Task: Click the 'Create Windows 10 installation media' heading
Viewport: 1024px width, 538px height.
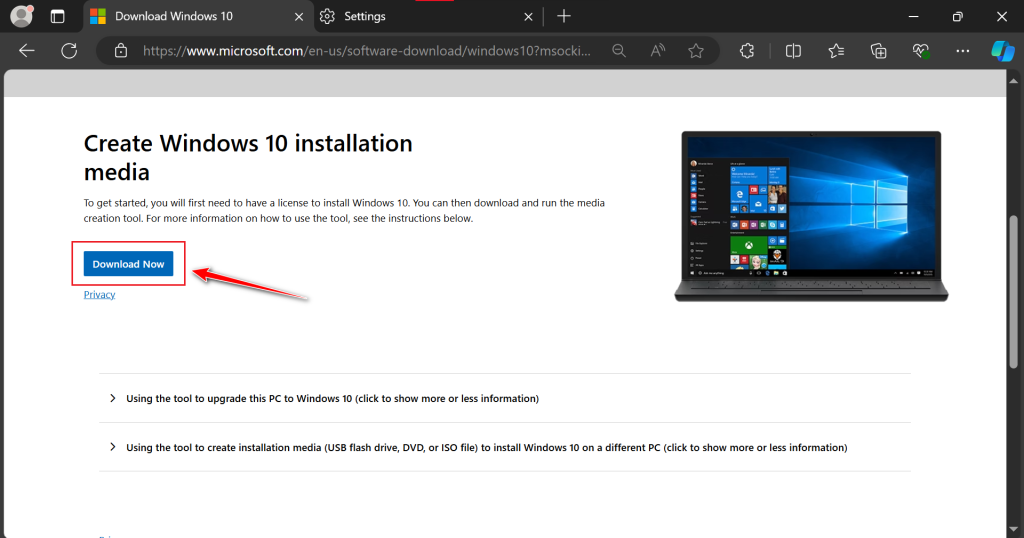Action: click(x=248, y=157)
